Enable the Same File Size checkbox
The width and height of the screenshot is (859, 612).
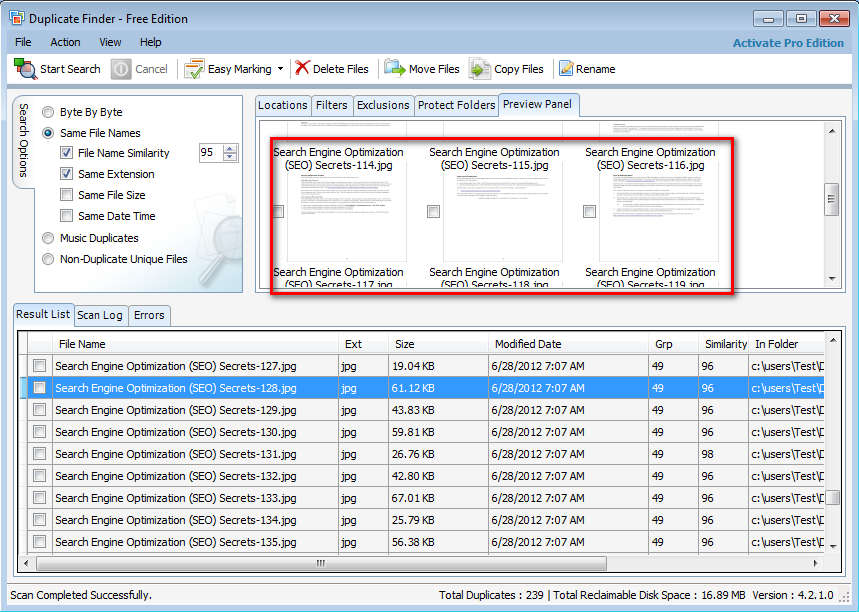click(66, 195)
